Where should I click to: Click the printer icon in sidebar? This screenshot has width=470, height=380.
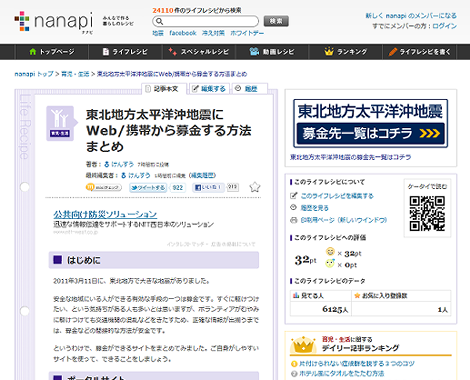click(x=294, y=220)
